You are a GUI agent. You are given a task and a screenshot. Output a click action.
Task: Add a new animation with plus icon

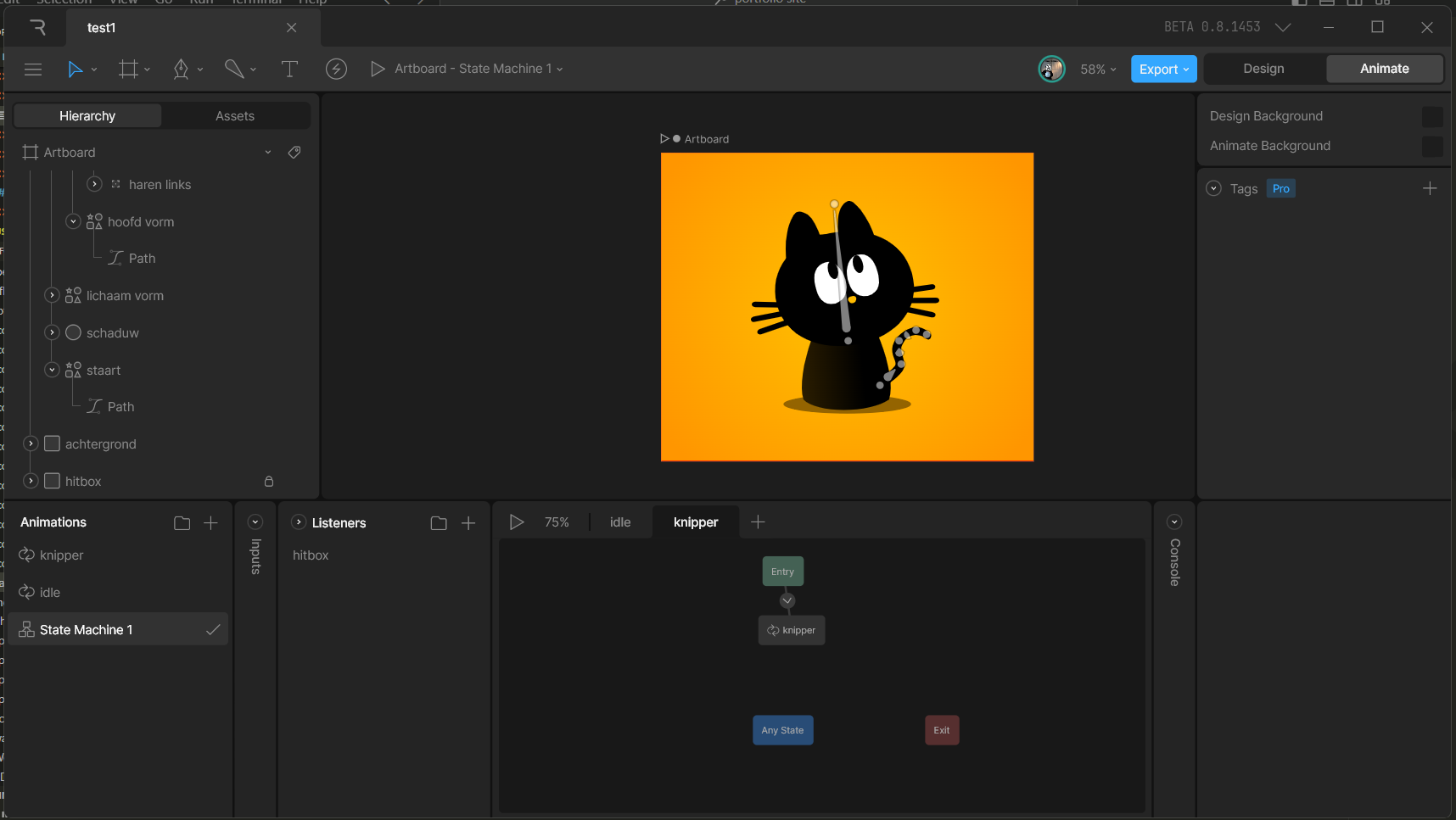[210, 523]
